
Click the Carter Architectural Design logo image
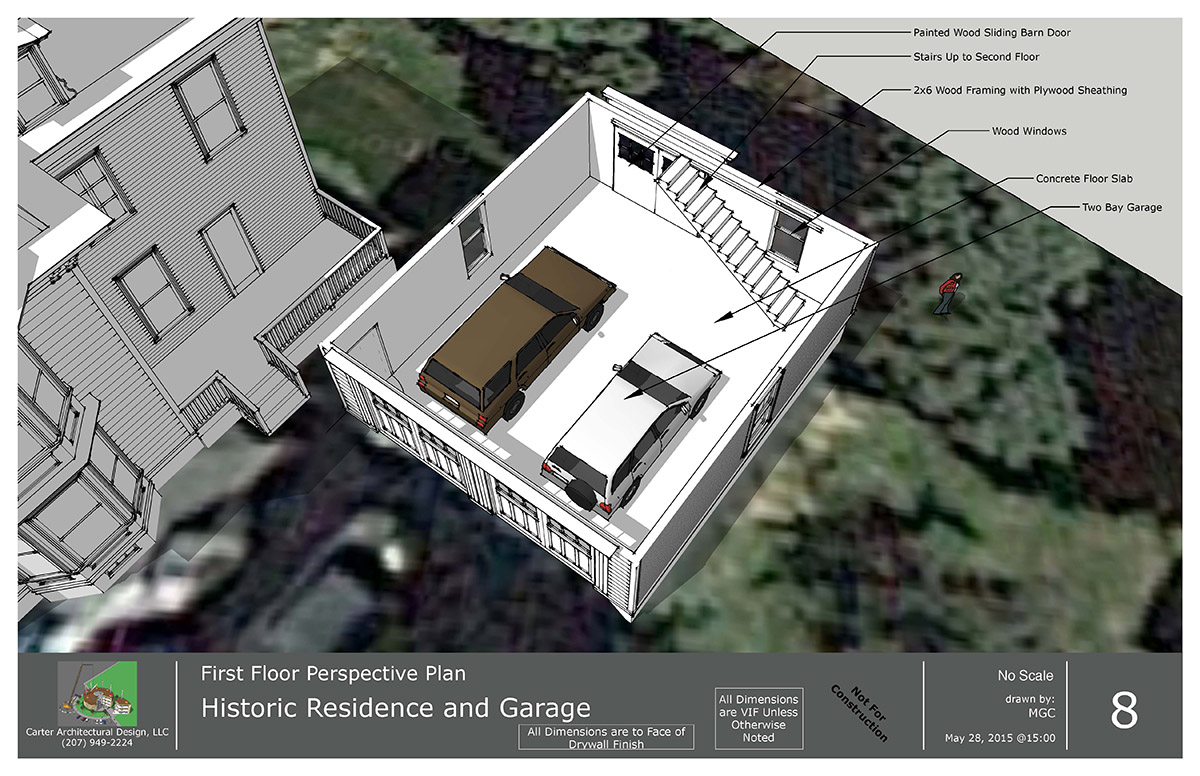[x=98, y=693]
